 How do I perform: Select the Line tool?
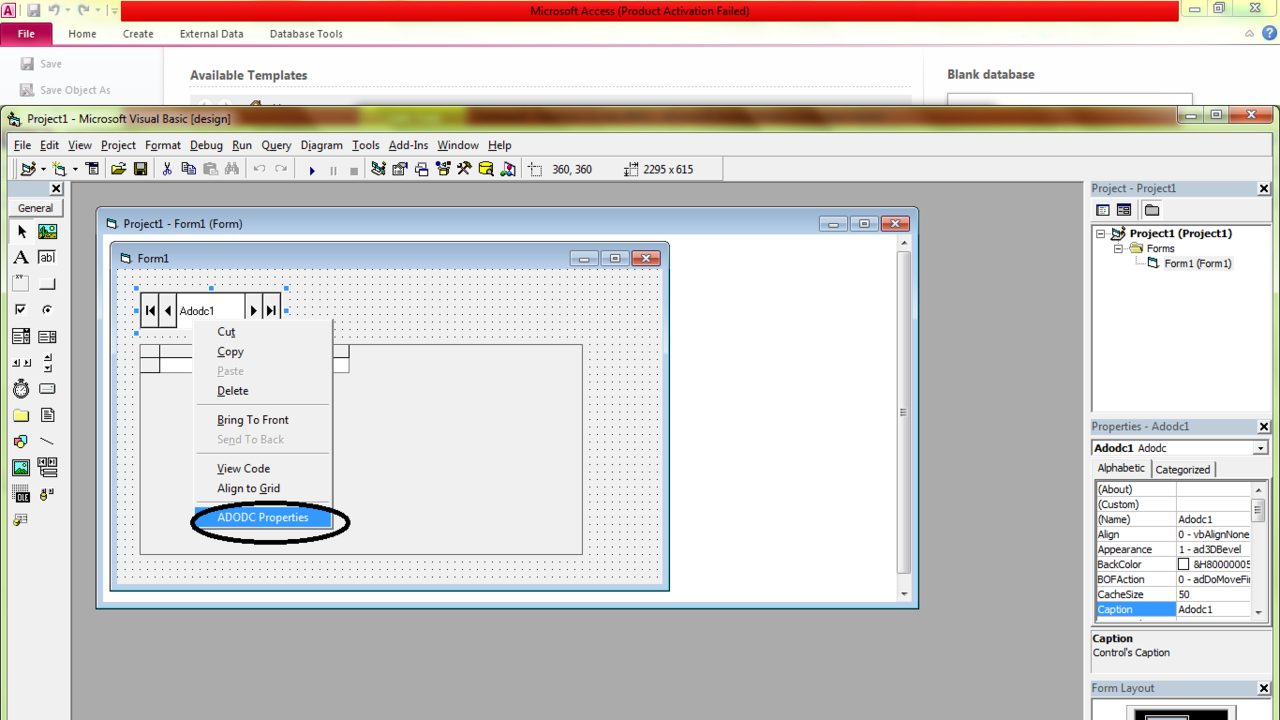point(47,441)
